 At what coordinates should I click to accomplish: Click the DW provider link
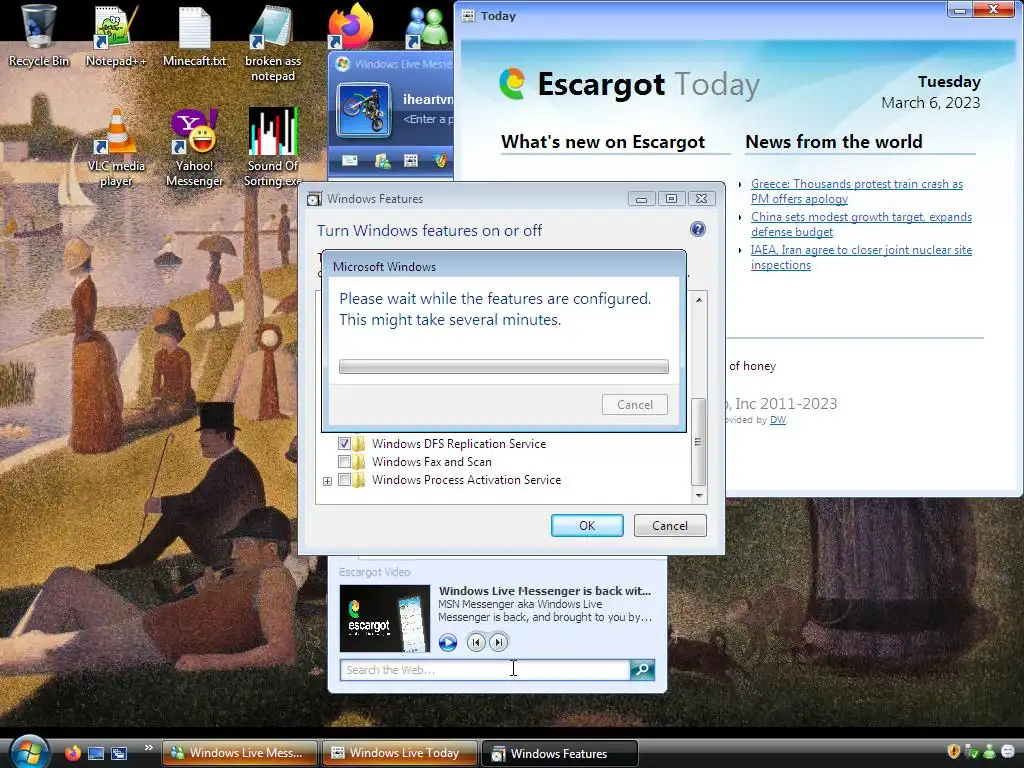coord(778,420)
